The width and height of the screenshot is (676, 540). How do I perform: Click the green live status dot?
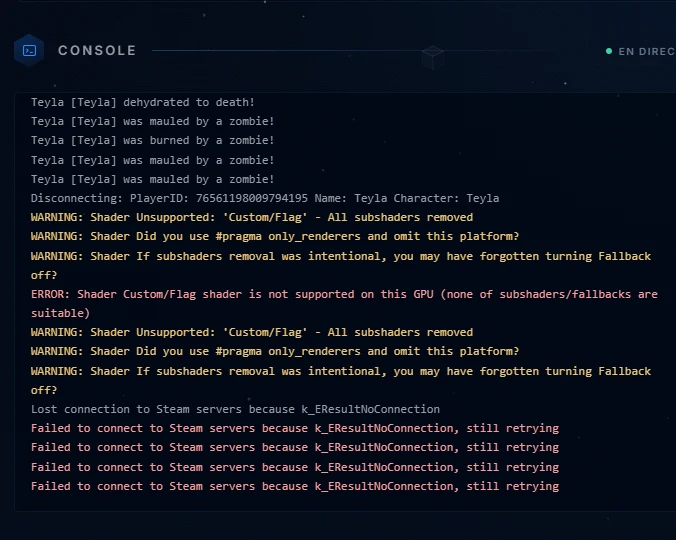pos(609,51)
